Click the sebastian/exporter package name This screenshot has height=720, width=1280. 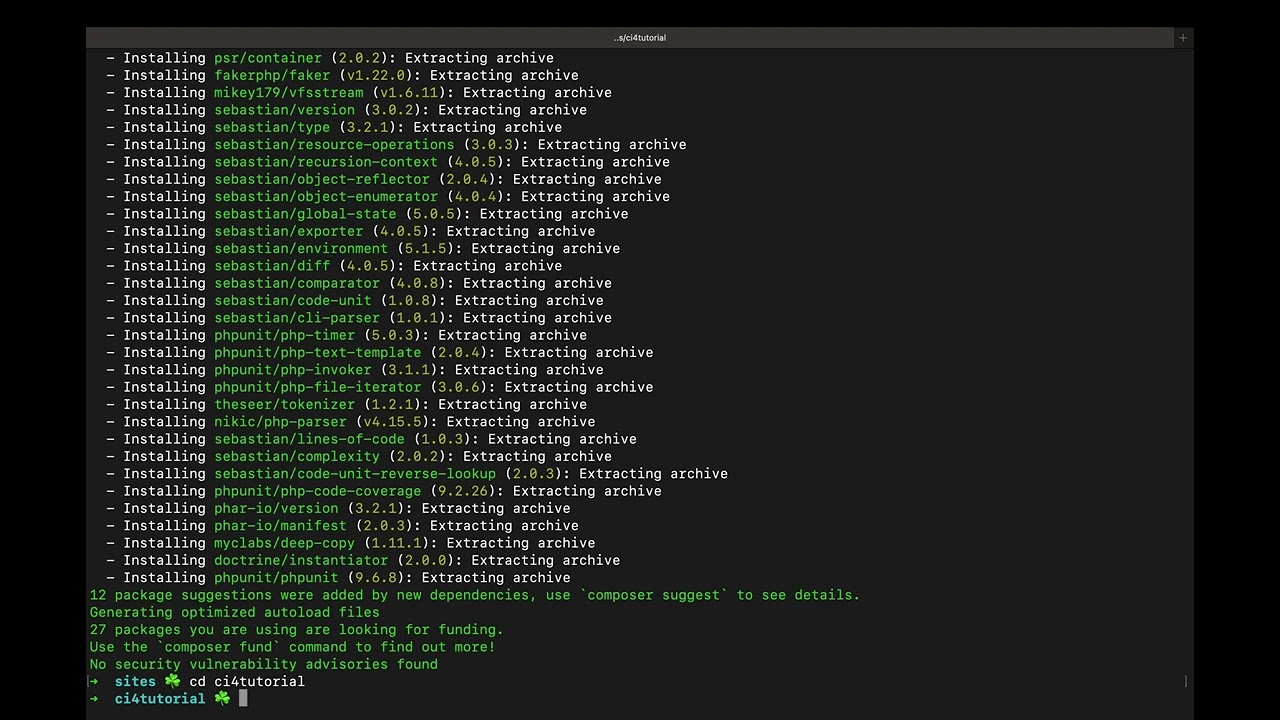pyautogui.click(x=289, y=231)
